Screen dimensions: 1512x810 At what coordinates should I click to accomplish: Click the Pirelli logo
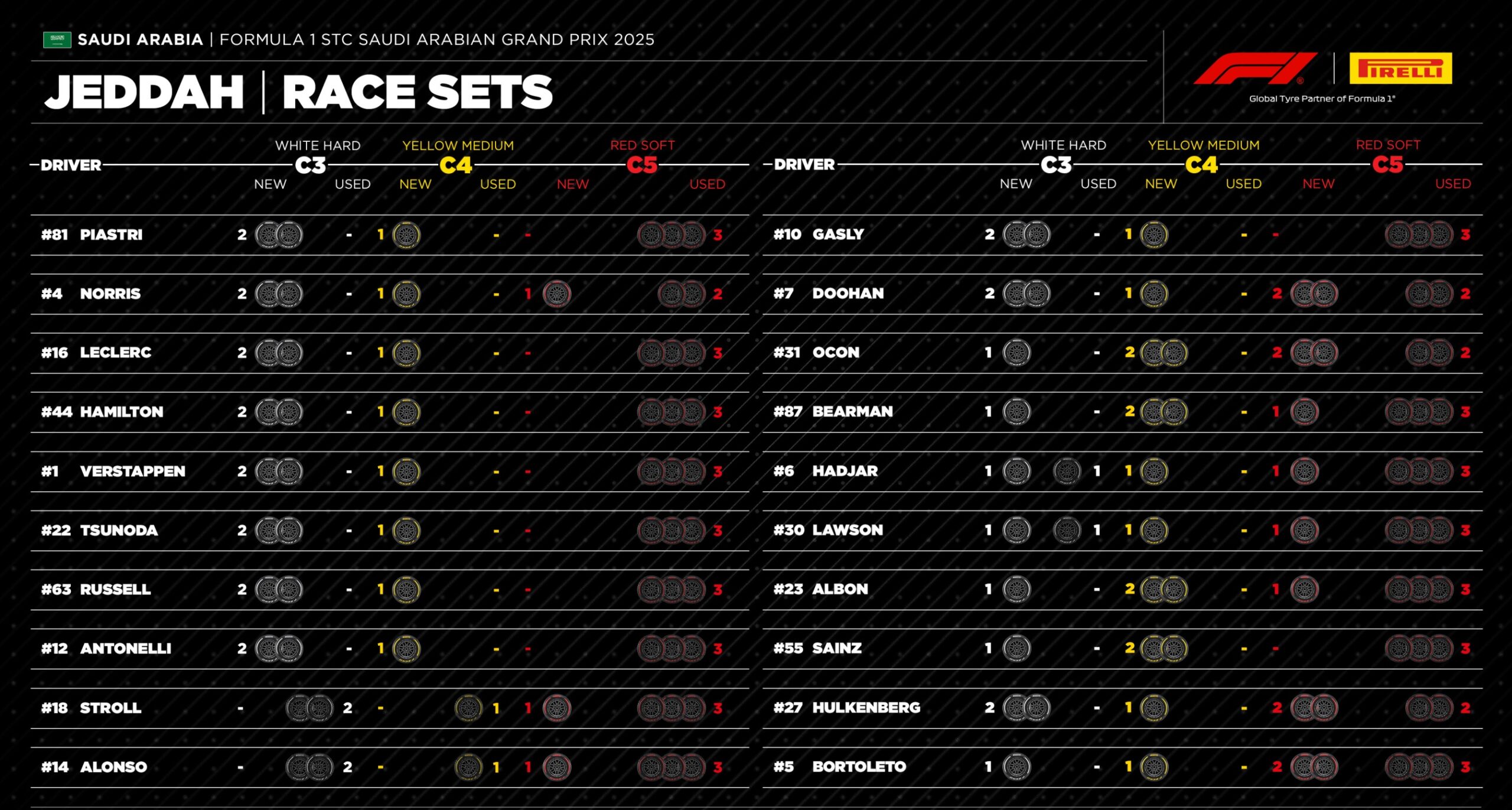point(1400,69)
